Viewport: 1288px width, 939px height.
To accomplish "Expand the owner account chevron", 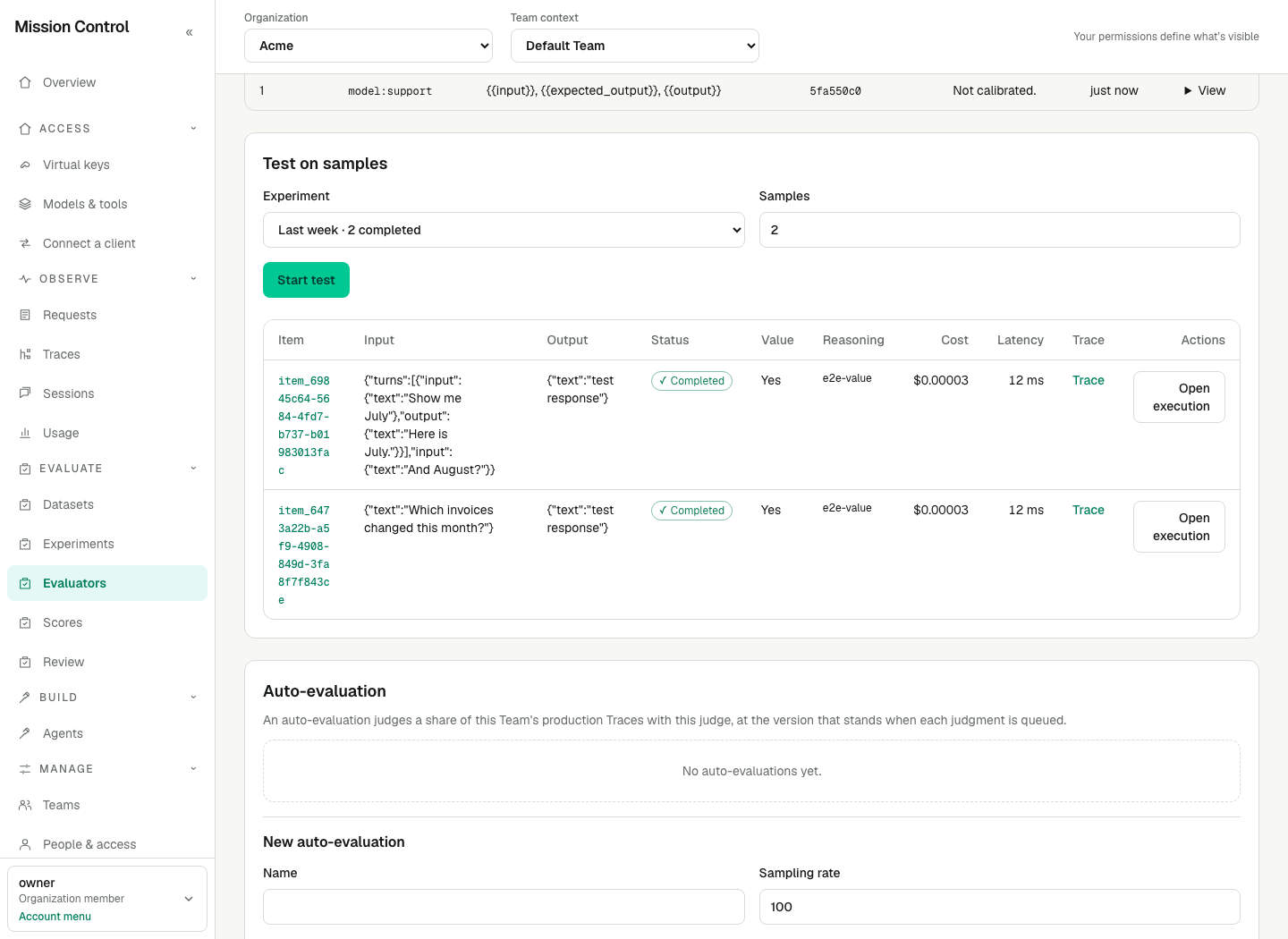I will coord(189,899).
